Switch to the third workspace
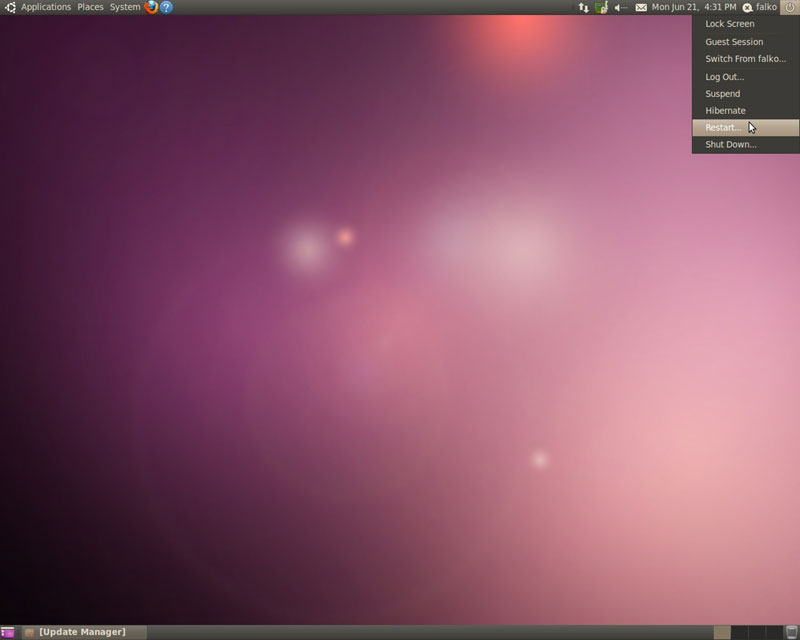 click(x=757, y=632)
